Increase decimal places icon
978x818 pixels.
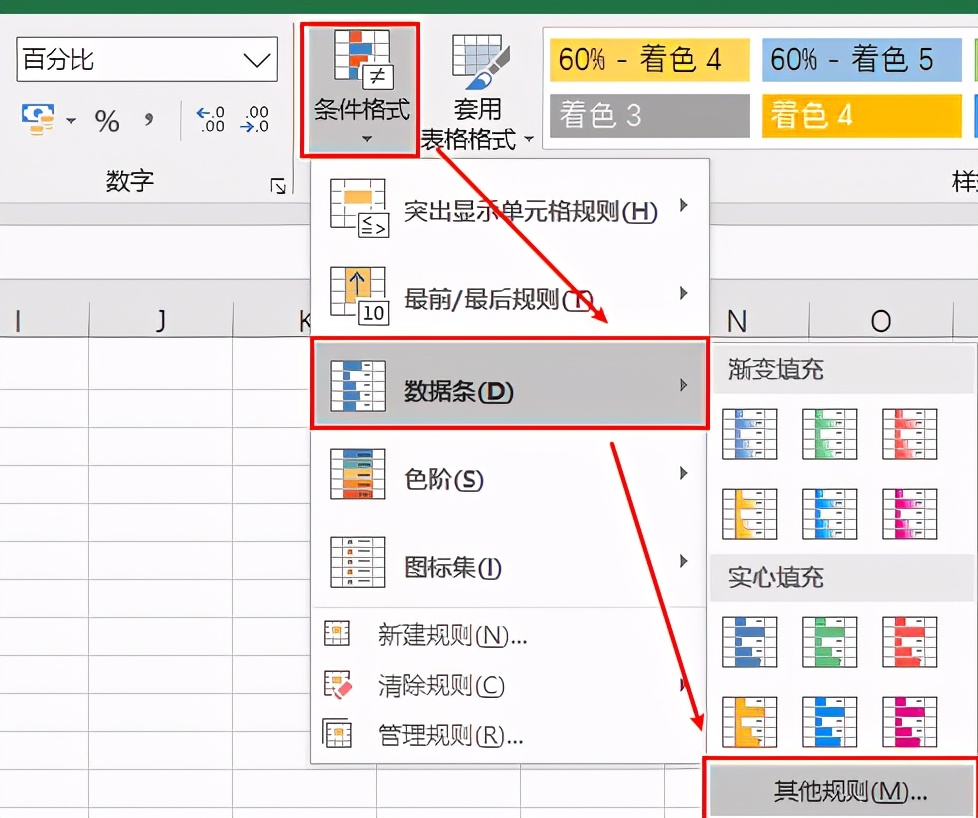210,119
